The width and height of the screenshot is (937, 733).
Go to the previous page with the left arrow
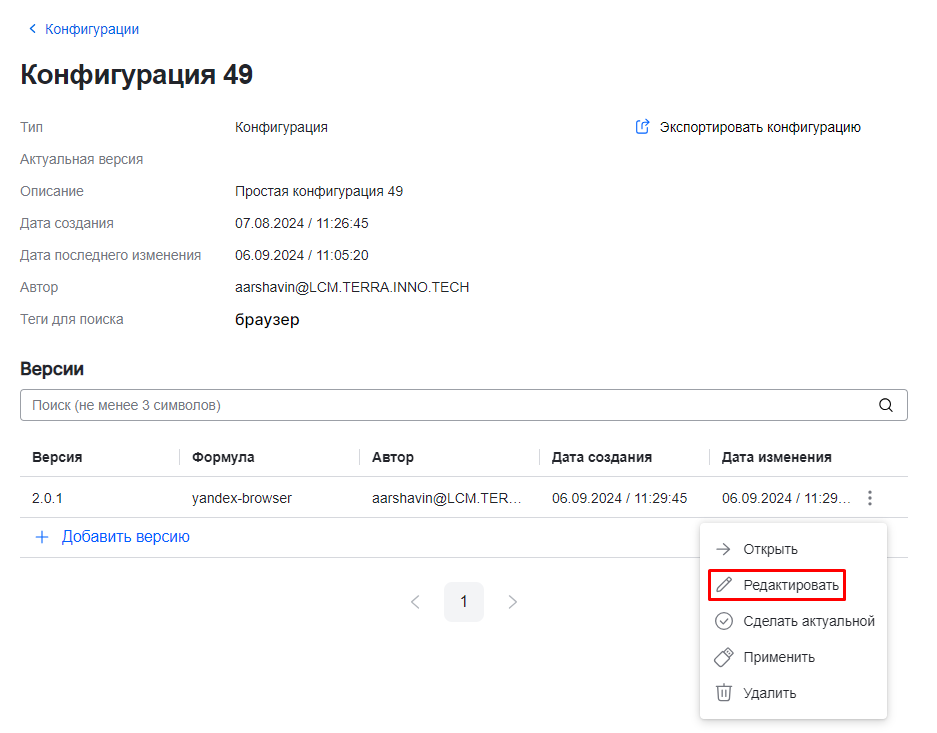click(x=415, y=602)
